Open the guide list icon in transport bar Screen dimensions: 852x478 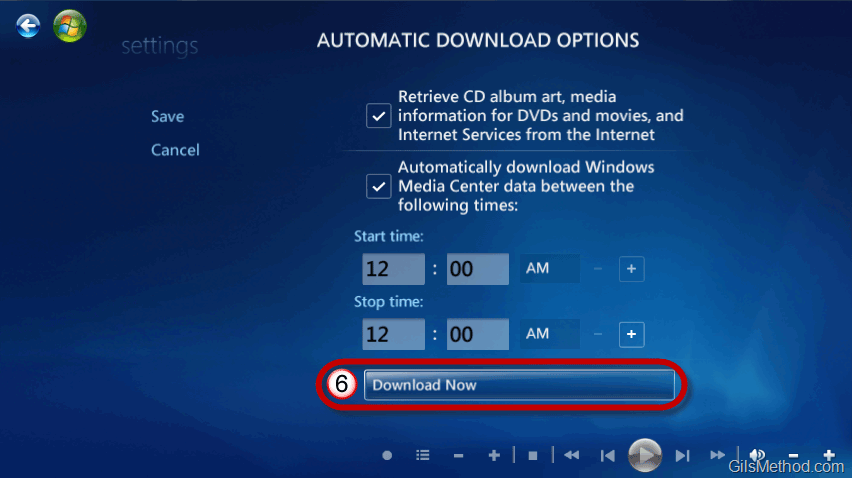(423, 455)
